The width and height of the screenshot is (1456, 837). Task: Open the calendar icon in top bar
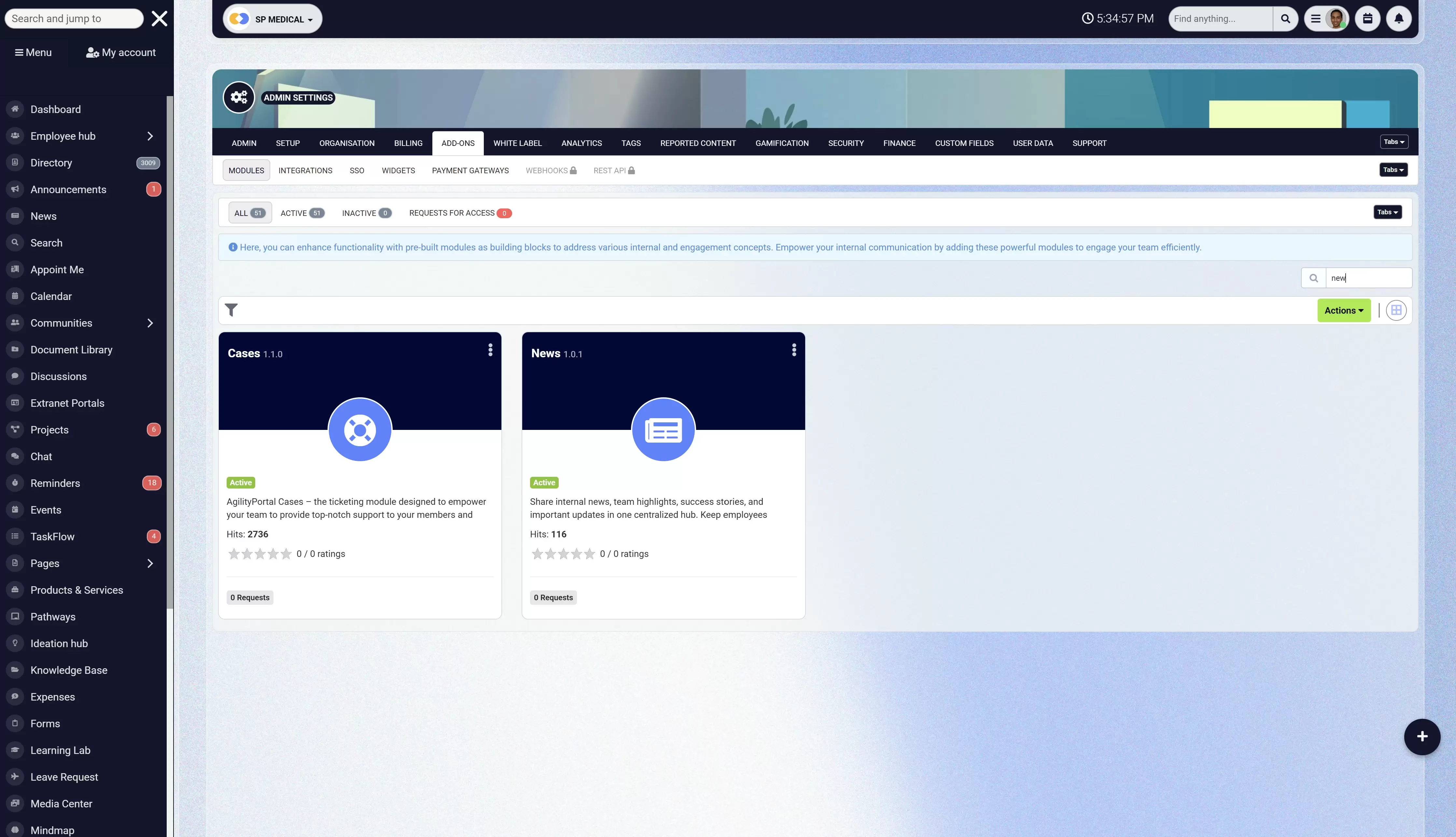pyautogui.click(x=1367, y=18)
